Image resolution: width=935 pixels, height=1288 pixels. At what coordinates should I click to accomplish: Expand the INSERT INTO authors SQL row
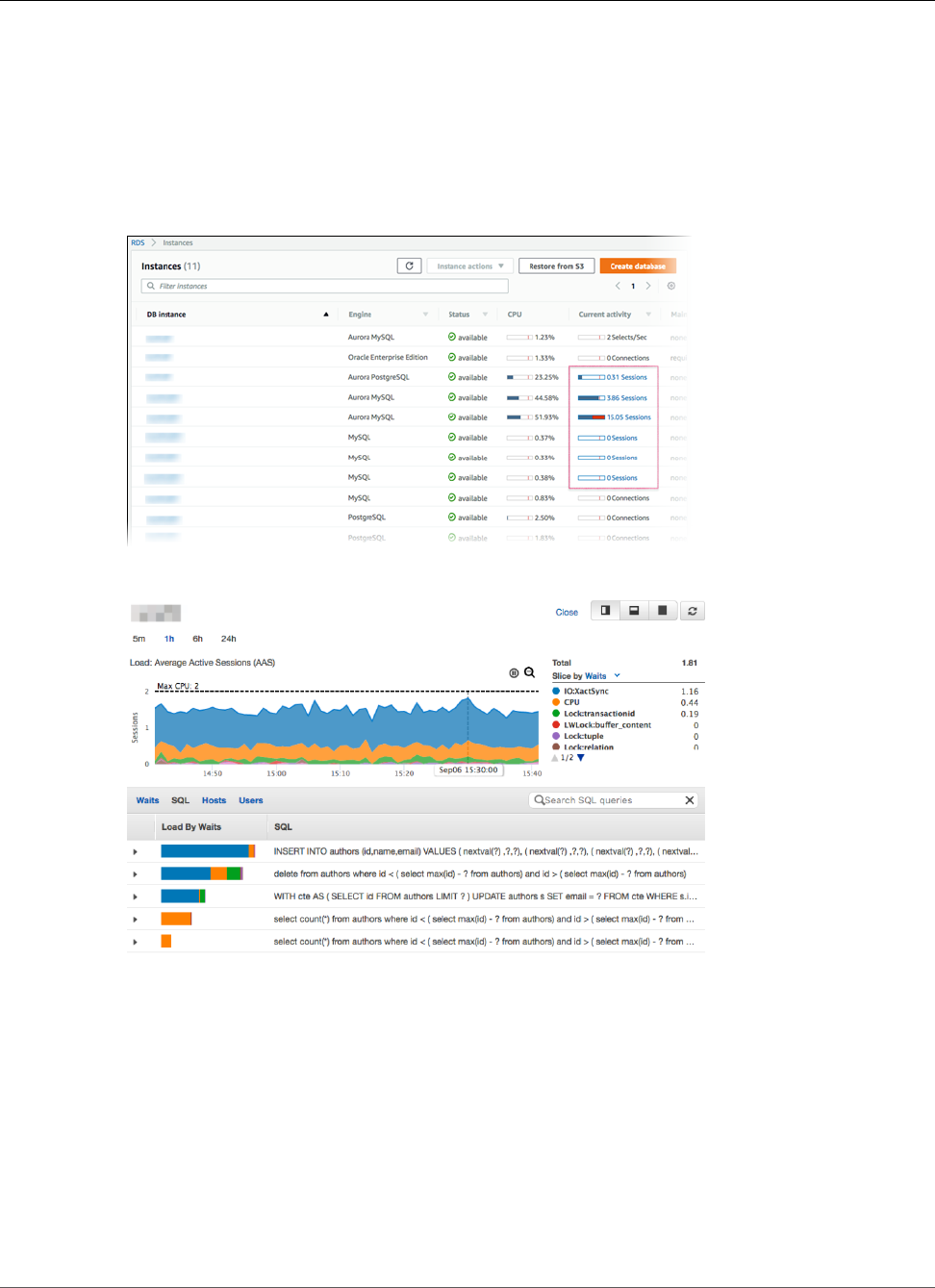(x=135, y=851)
